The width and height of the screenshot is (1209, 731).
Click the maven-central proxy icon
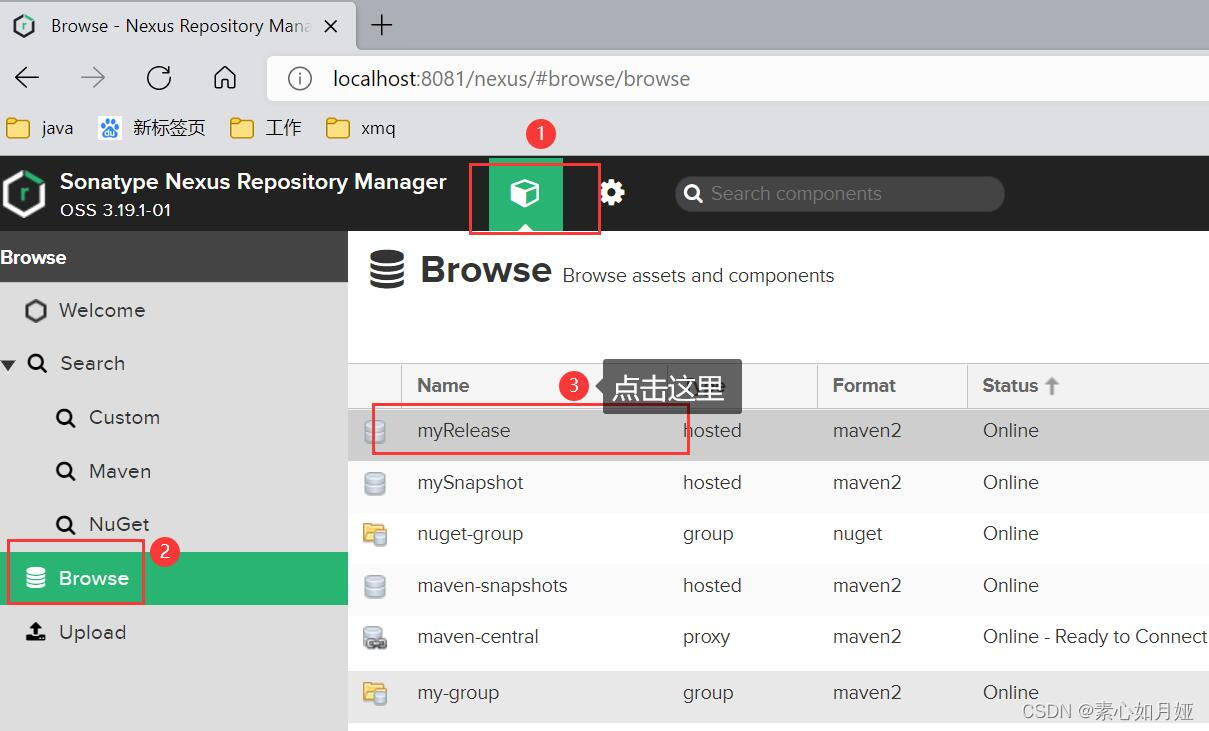(x=375, y=638)
